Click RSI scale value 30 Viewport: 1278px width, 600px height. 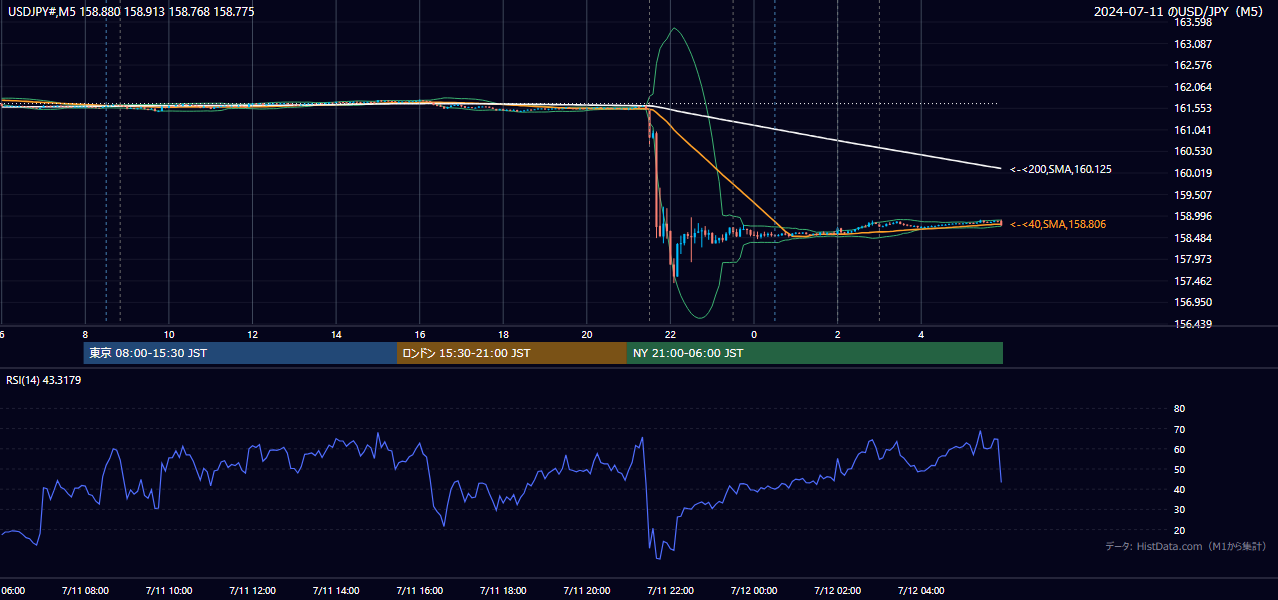pos(1179,510)
